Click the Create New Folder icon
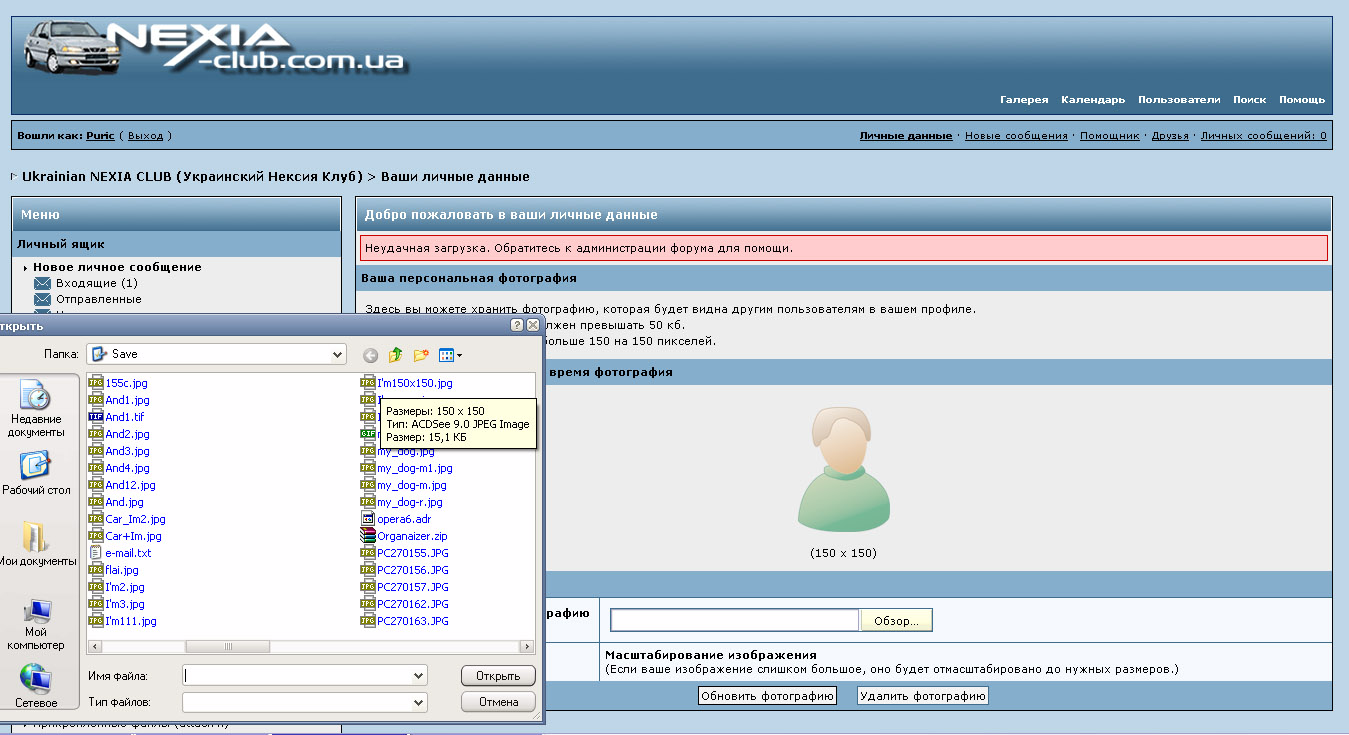 click(421, 355)
